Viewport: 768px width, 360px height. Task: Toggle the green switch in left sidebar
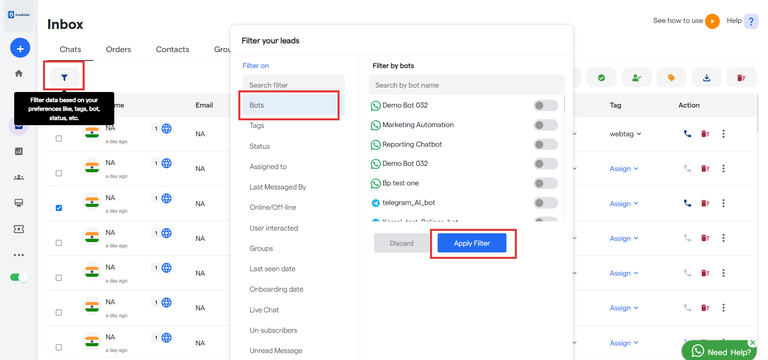pyautogui.click(x=19, y=277)
